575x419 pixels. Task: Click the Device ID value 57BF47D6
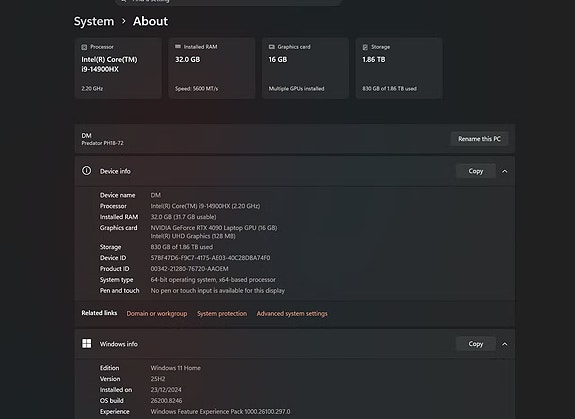pyautogui.click(x=210, y=258)
